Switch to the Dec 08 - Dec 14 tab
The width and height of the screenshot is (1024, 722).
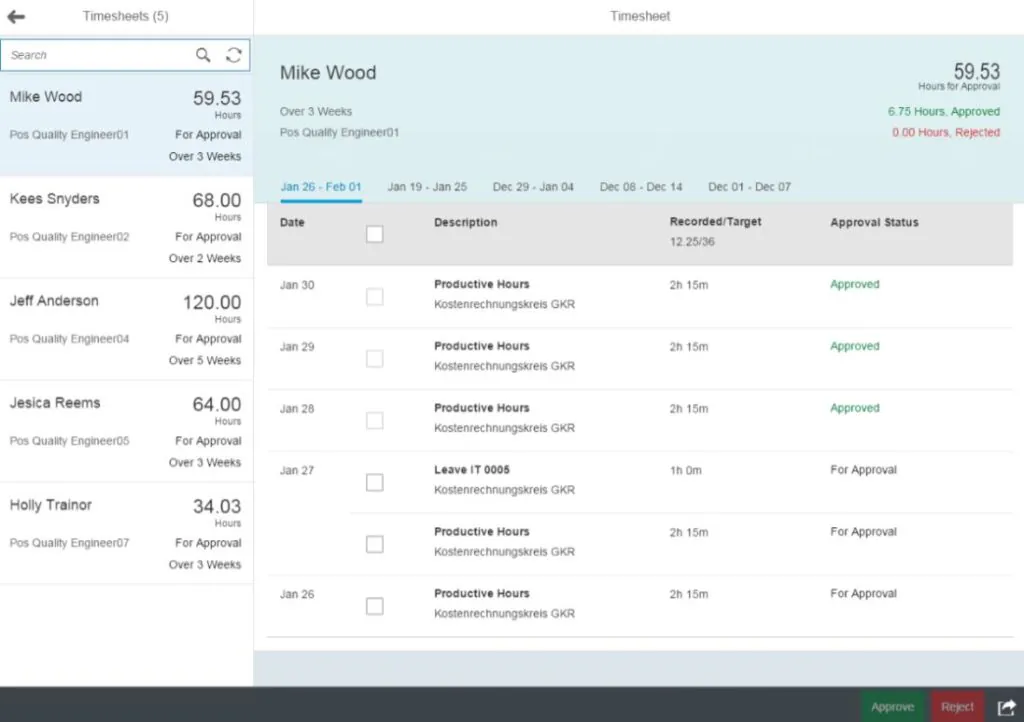pos(641,187)
